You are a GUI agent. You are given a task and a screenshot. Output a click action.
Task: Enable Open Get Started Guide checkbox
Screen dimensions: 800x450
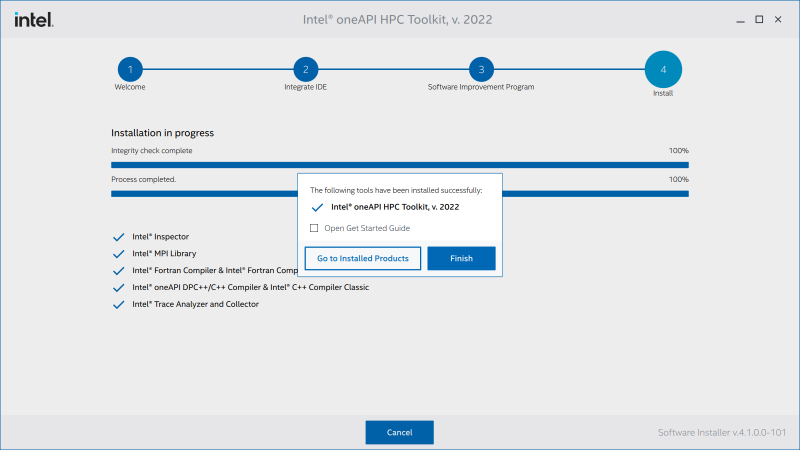pyautogui.click(x=314, y=228)
